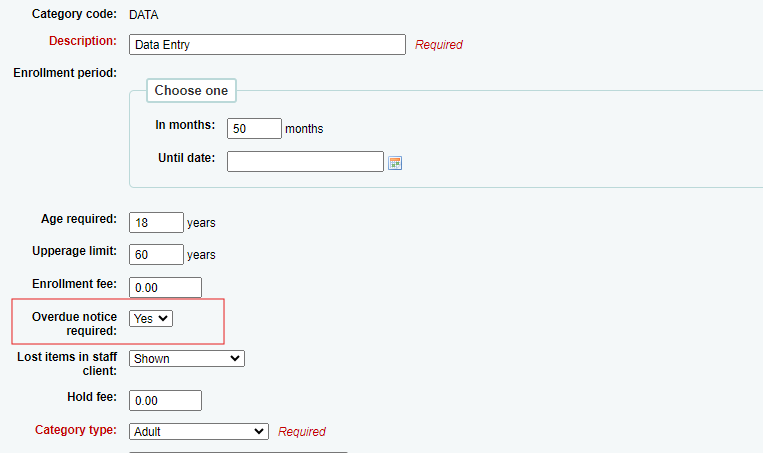Image resolution: width=763 pixels, height=453 pixels.
Task: Click the Description field containing Data Entry
Action: [x=267, y=44]
